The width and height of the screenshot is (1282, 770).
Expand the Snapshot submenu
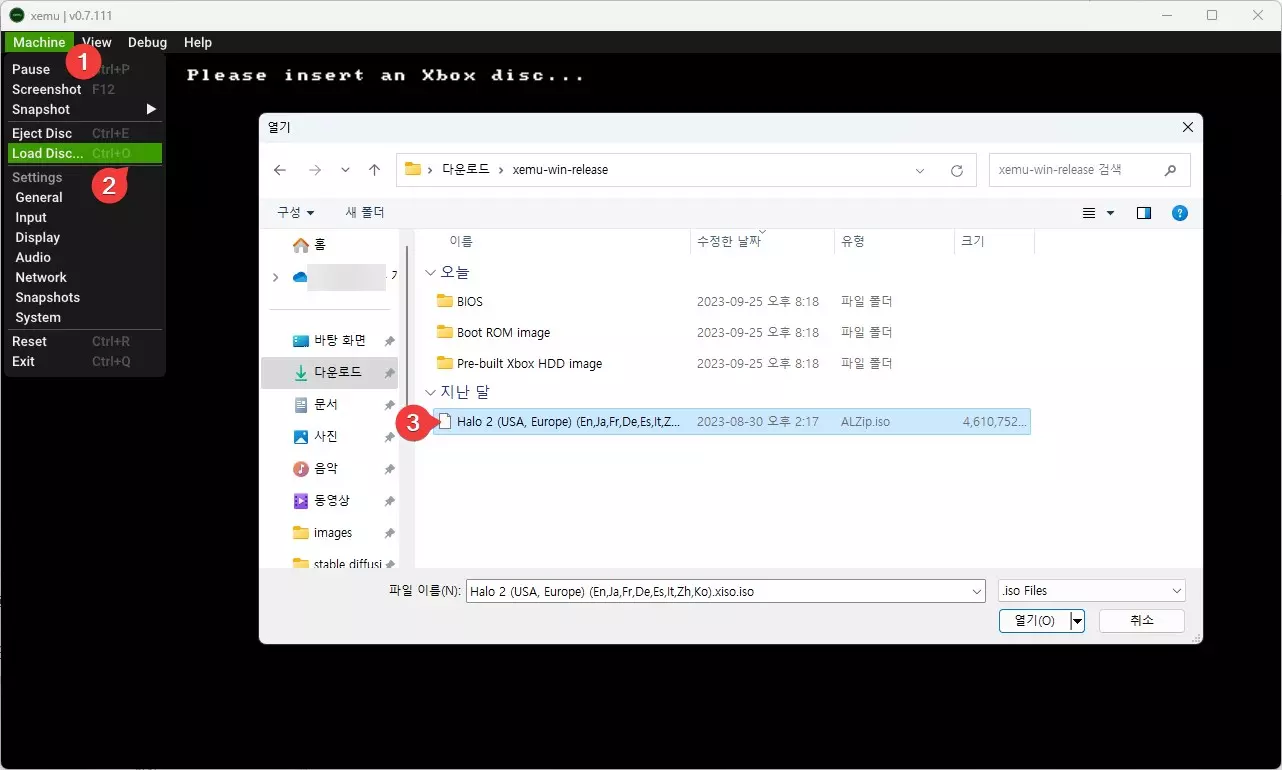(84, 109)
